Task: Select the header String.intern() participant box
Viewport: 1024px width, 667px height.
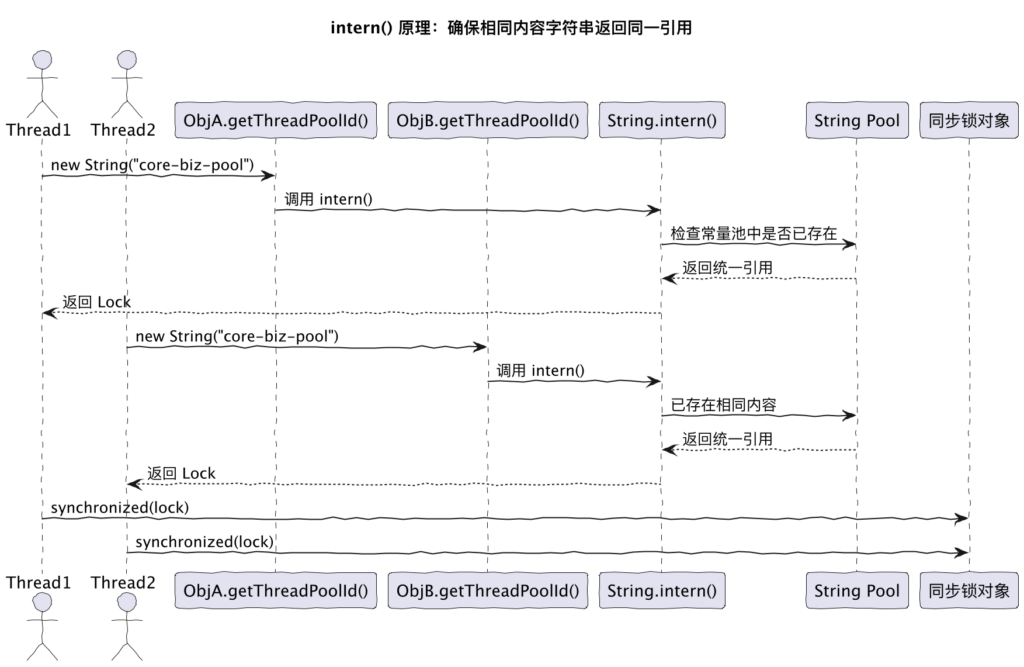Action: click(661, 121)
